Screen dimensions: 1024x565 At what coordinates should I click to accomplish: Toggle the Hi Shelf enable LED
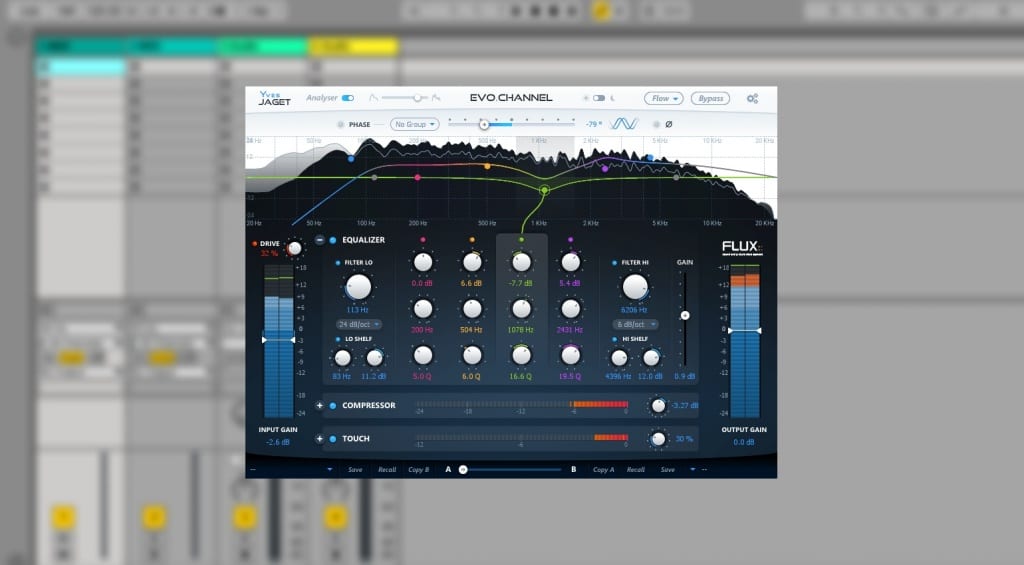tap(615, 339)
